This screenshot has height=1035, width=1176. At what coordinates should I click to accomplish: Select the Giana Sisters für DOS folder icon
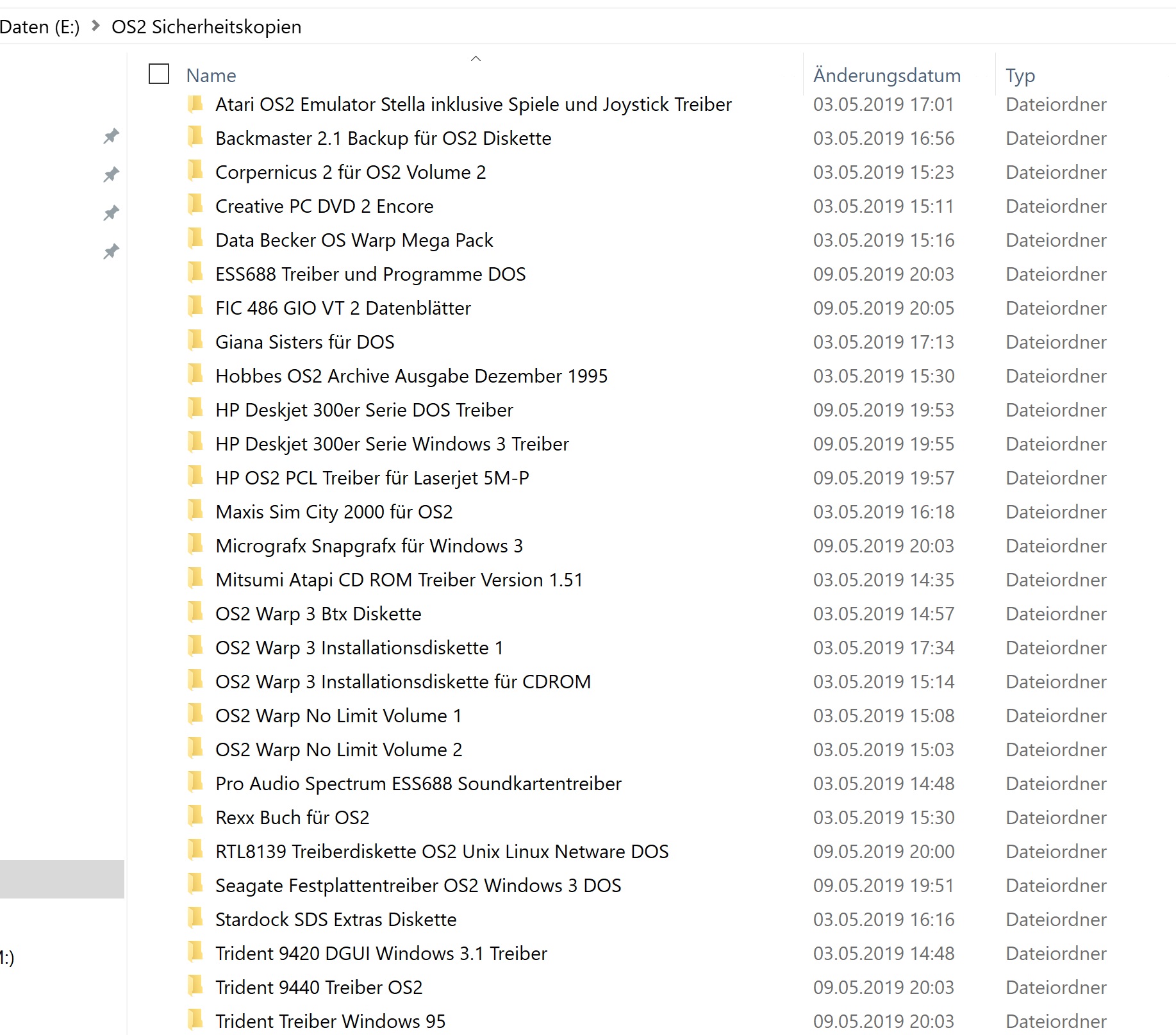[x=195, y=342]
